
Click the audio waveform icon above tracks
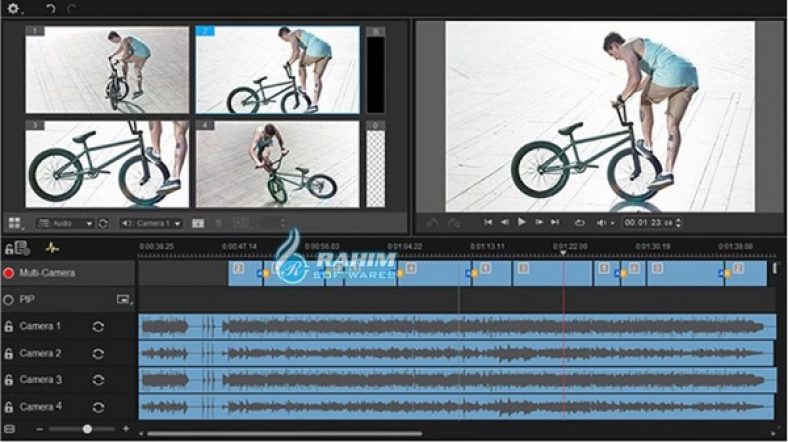(x=52, y=248)
